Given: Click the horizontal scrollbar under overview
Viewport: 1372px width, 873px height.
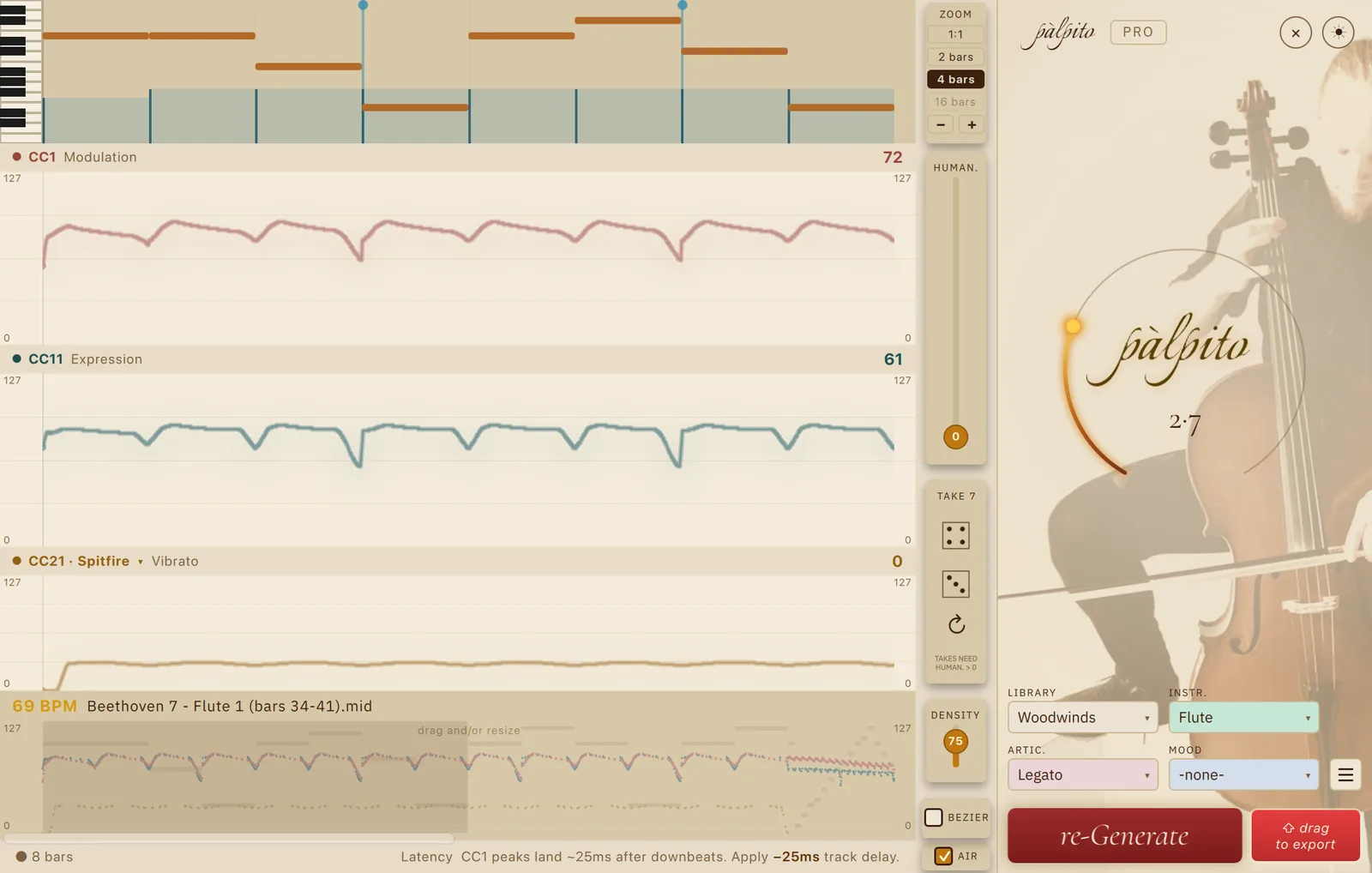Looking at the screenshot, I should point(228,838).
